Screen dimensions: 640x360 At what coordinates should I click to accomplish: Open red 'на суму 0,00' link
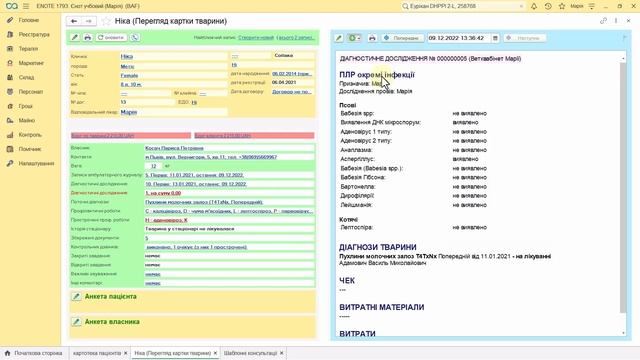[163, 193]
